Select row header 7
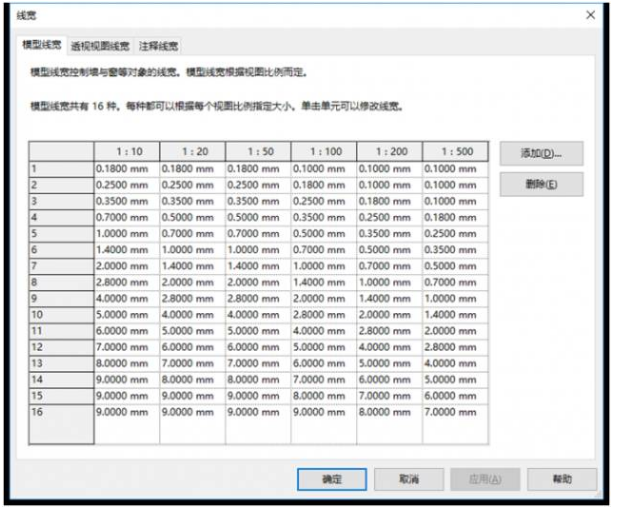This screenshot has height=509, width=617. [x=61, y=266]
